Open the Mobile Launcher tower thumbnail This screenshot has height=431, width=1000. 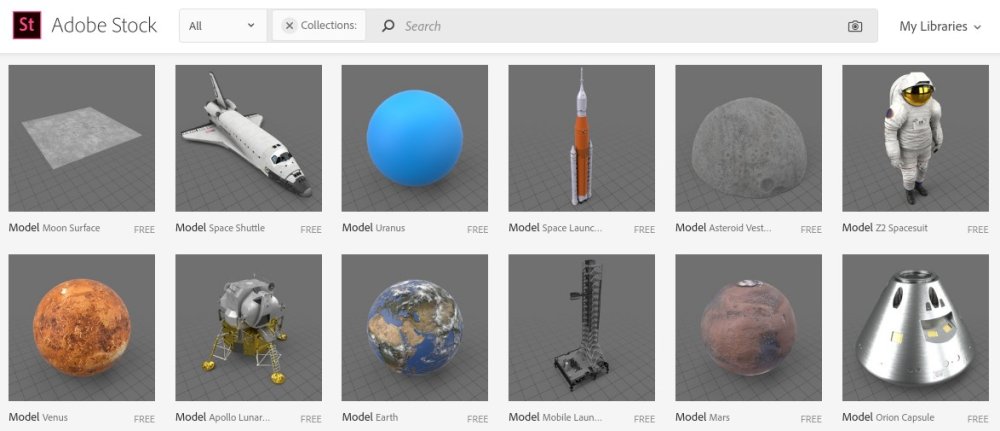click(582, 327)
